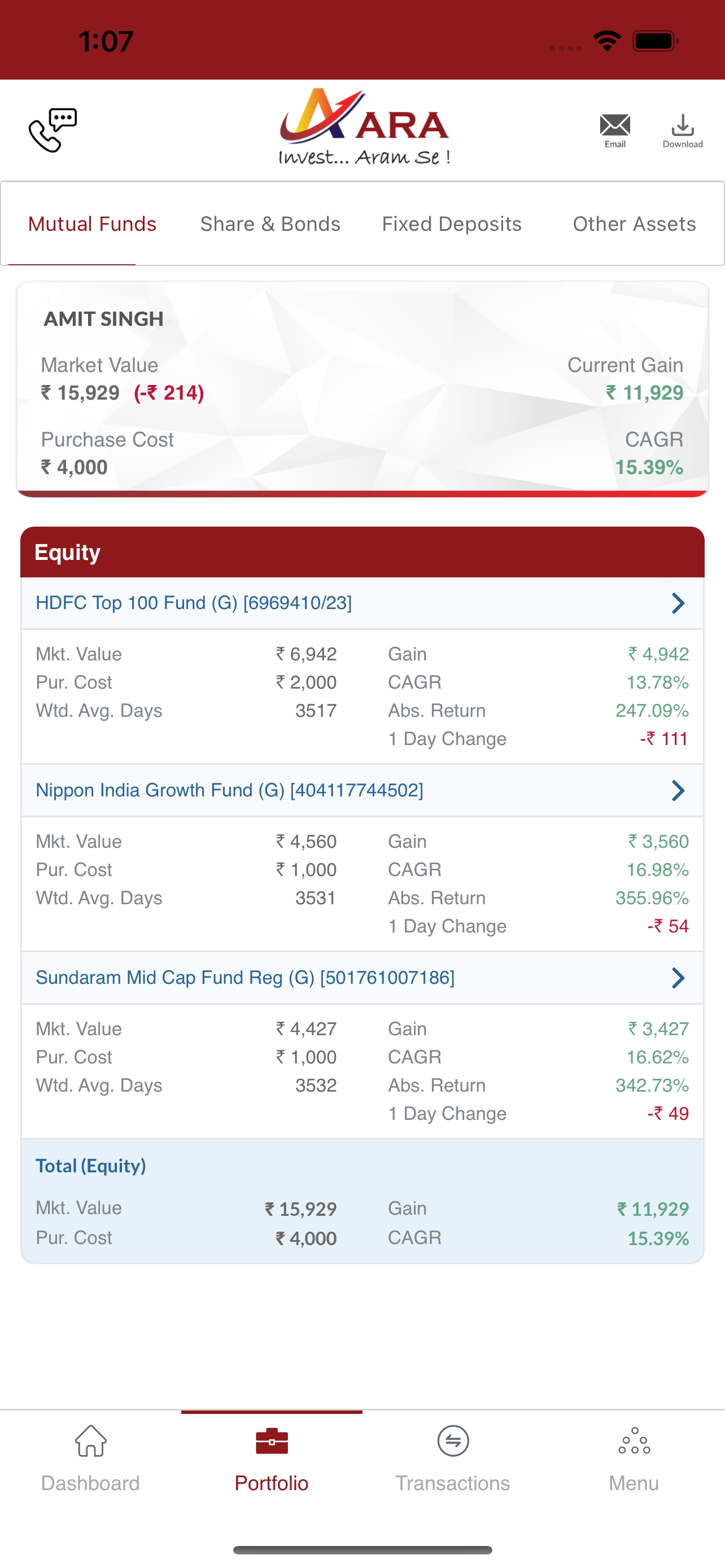Tap the iOS home indicator bar
The width and height of the screenshot is (725, 1568).
pyautogui.click(x=362, y=1551)
